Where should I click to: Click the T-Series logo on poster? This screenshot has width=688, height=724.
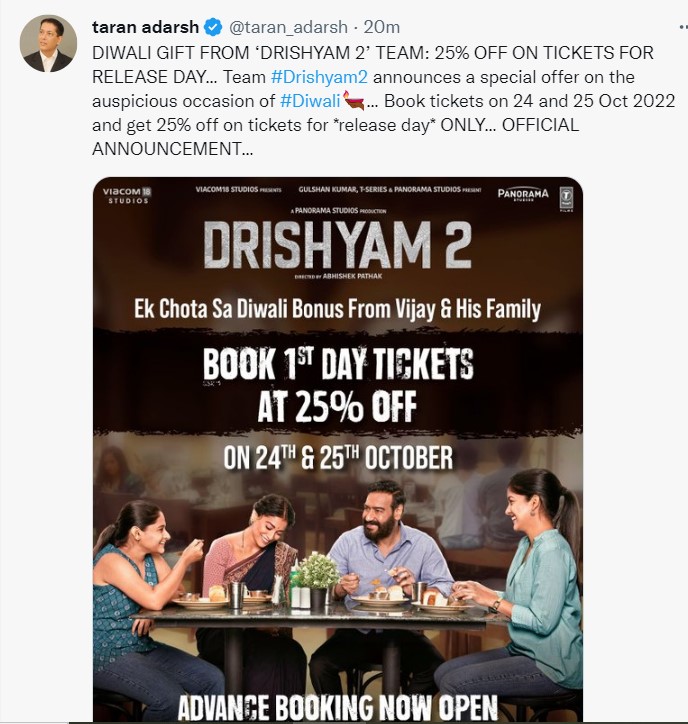click(566, 199)
